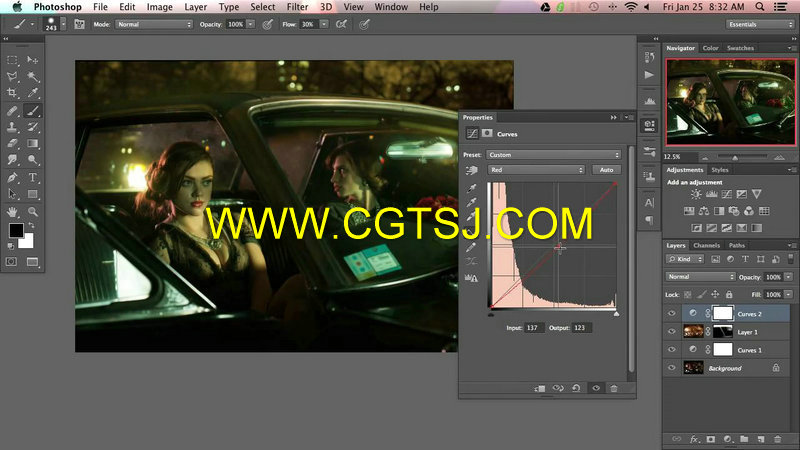This screenshot has width=800, height=450.
Task: Select the Lasso tool
Action: [x=12, y=77]
